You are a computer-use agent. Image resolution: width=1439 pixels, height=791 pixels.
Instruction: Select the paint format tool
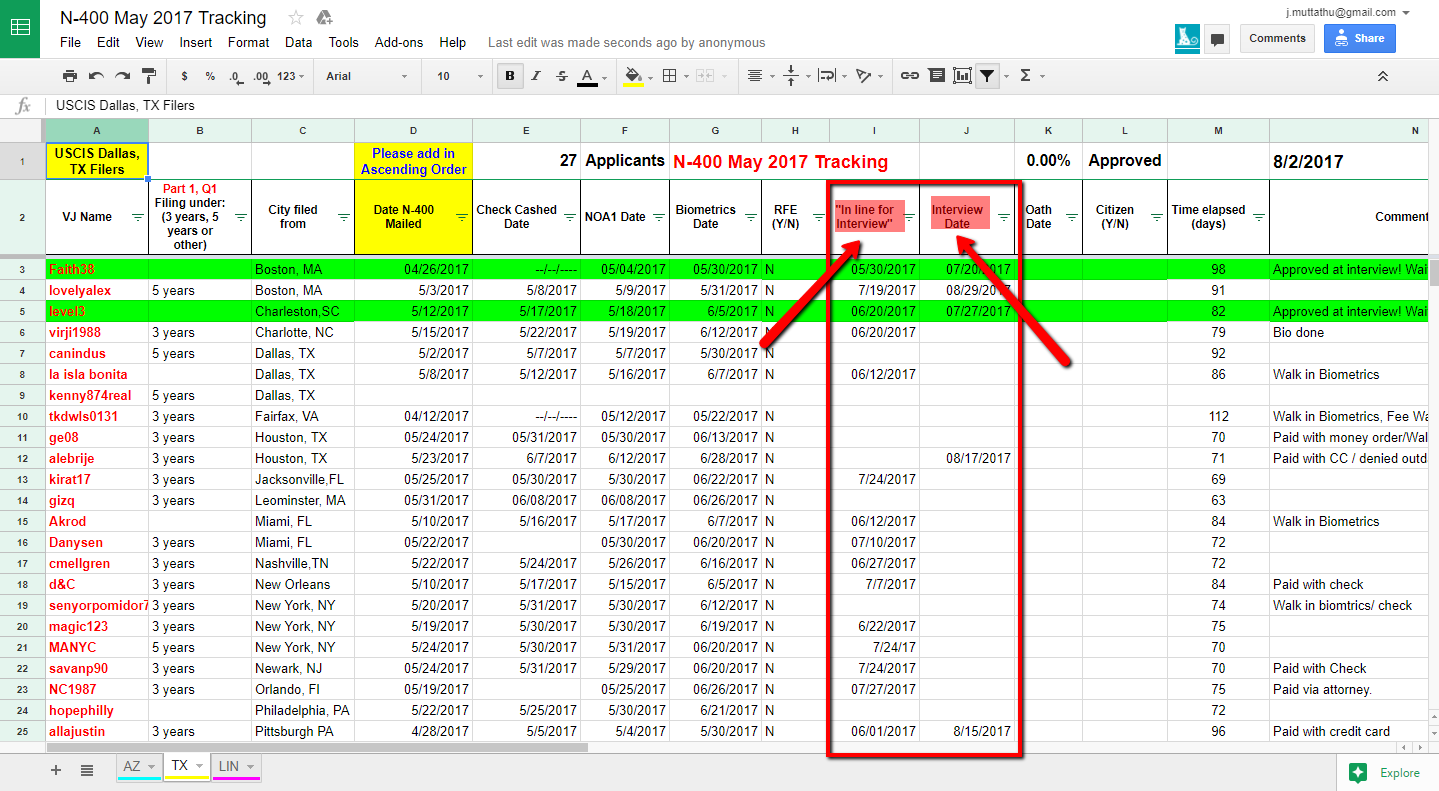point(149,76)
